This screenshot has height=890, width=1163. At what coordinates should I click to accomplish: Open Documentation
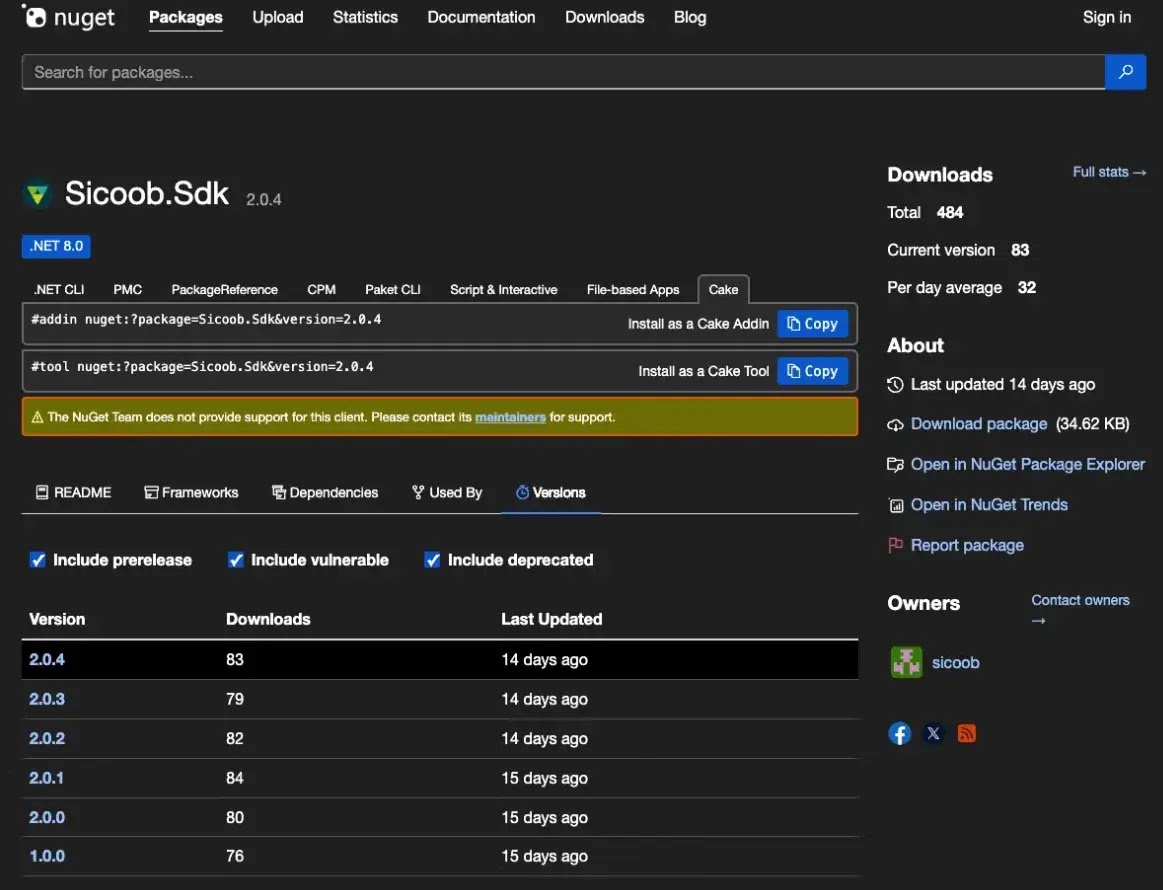(x=481, y=17)
